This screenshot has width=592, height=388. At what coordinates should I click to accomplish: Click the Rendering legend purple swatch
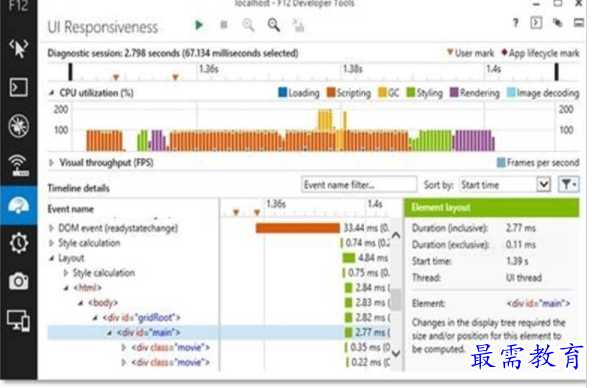pos(454,92)
